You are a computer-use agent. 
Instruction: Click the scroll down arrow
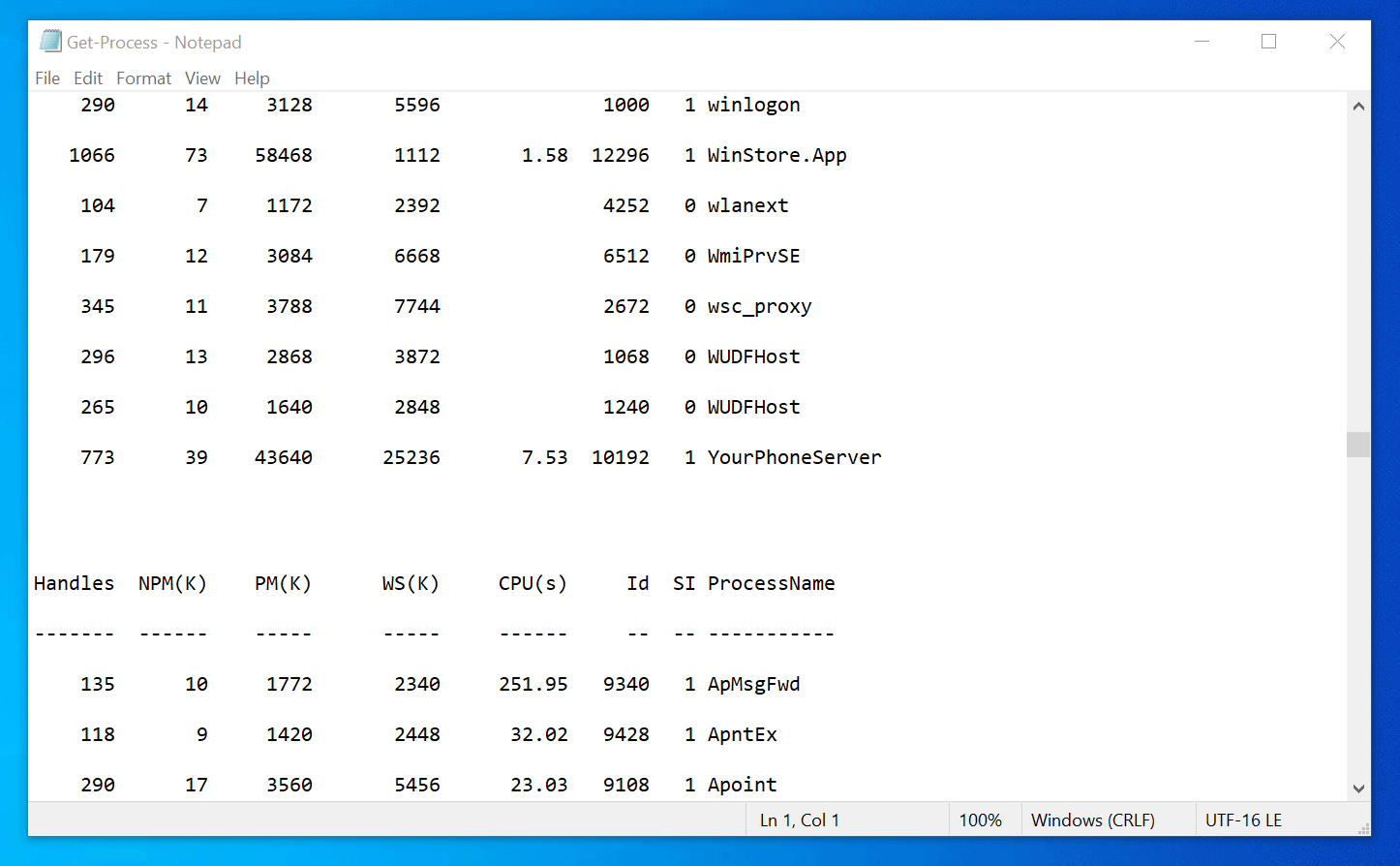point(1358,789)
